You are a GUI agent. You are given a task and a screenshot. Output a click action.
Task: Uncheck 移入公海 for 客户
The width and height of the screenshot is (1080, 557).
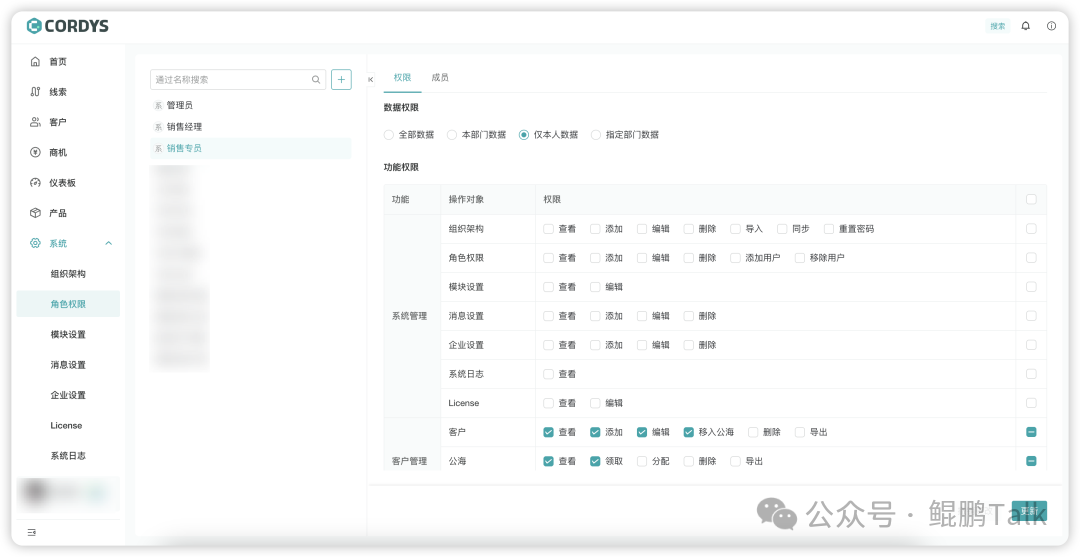coord(689,432)
